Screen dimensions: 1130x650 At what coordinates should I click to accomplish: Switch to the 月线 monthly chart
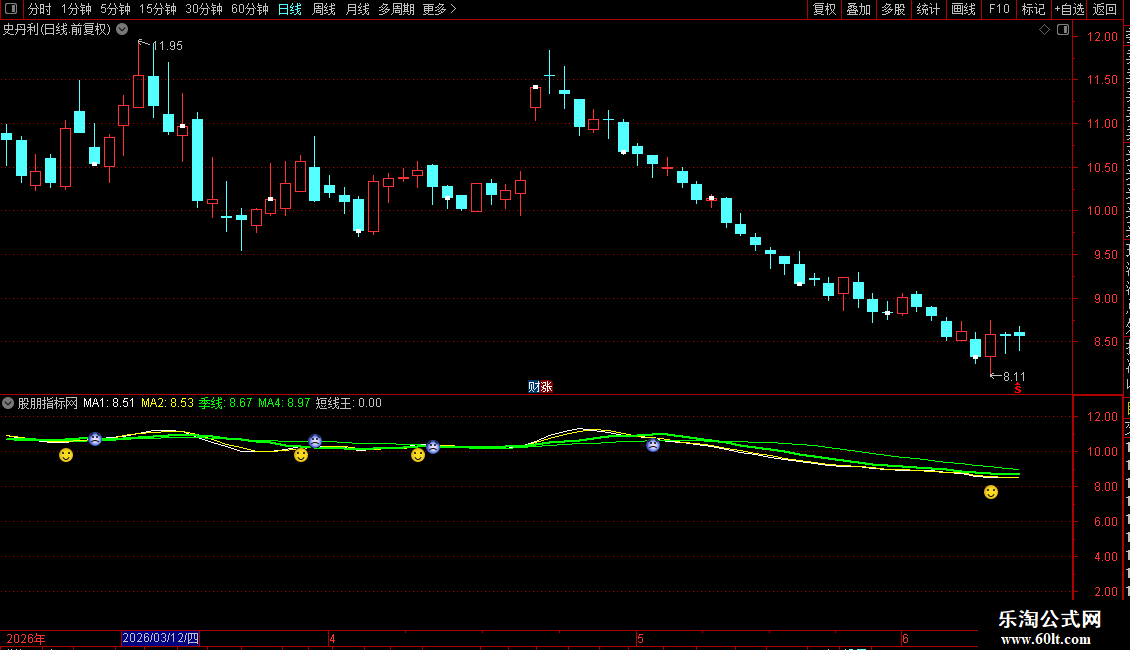(357, 9)
